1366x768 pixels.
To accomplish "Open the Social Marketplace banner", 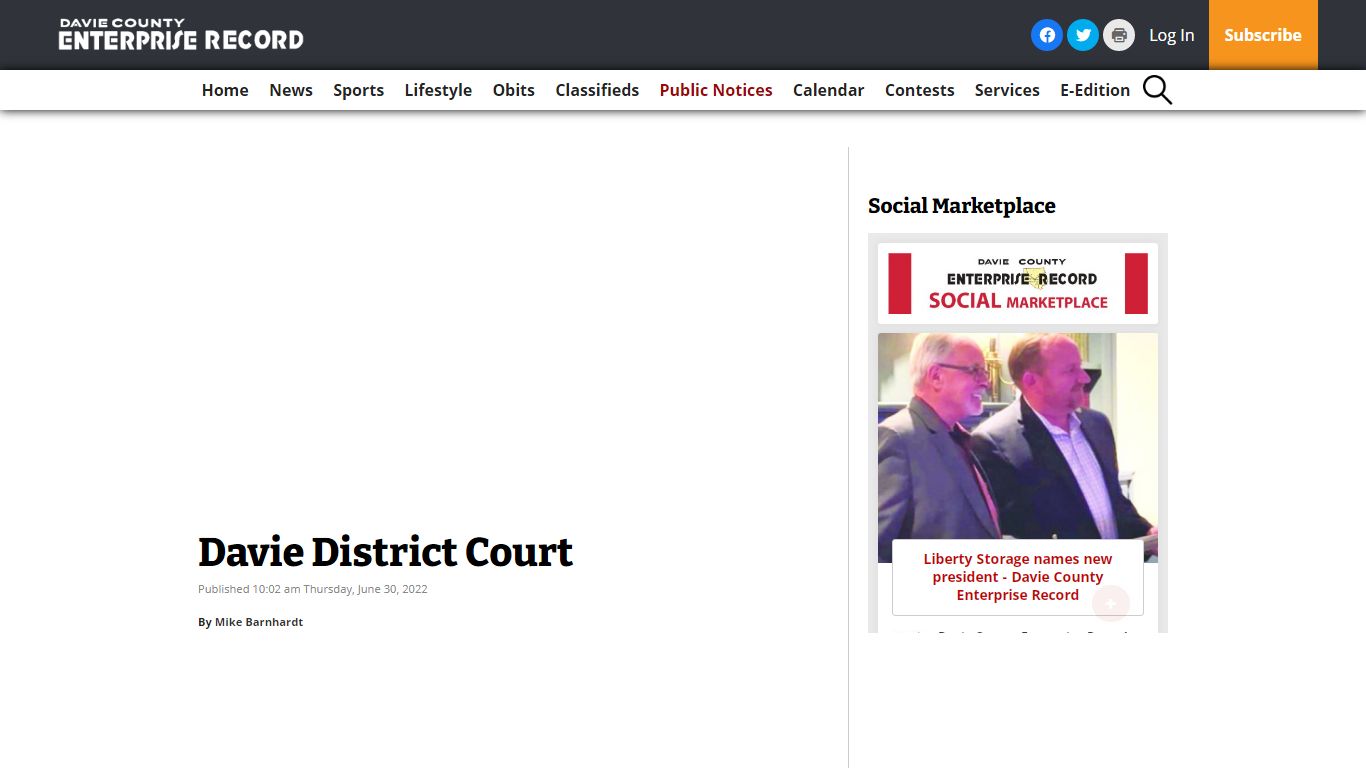I will [x=1018, y=284].
